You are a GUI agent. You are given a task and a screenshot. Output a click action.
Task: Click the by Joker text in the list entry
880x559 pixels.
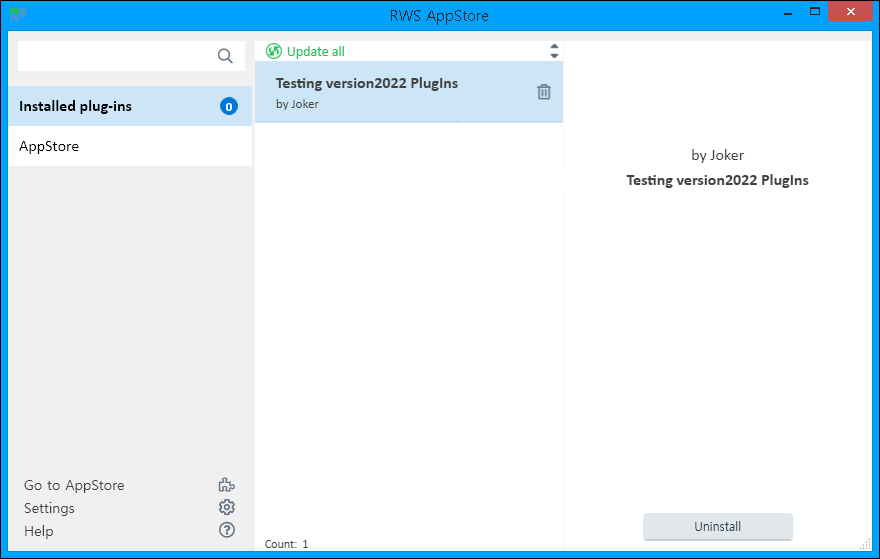[x=297, y=104]
